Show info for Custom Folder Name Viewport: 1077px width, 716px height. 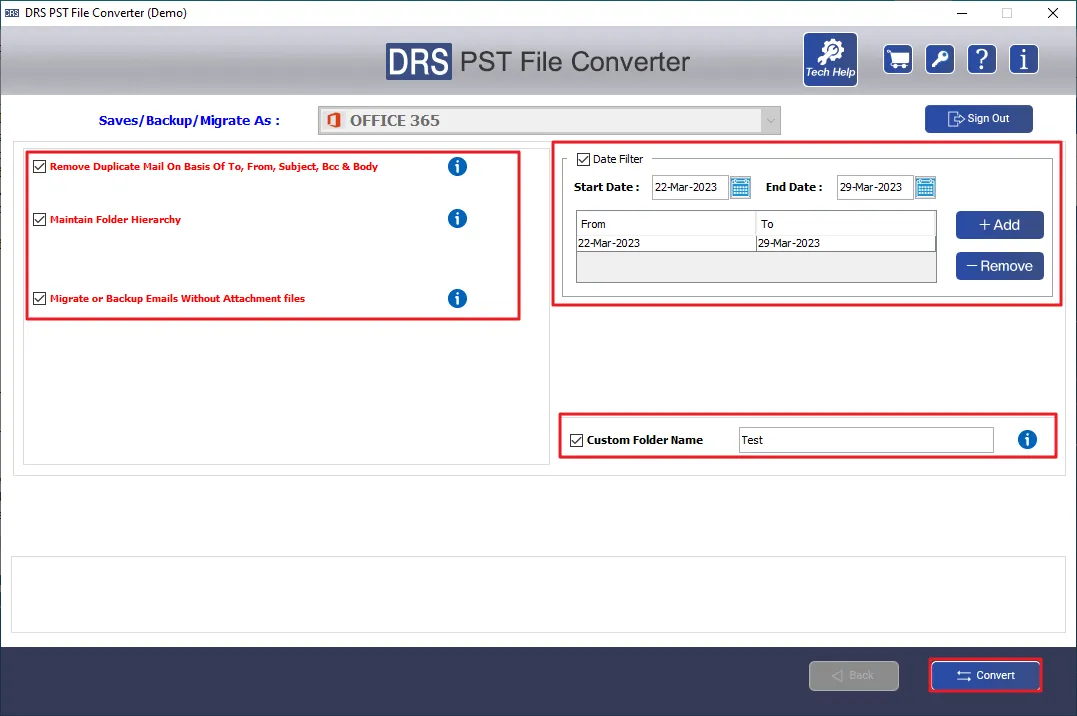point(1027,440)
